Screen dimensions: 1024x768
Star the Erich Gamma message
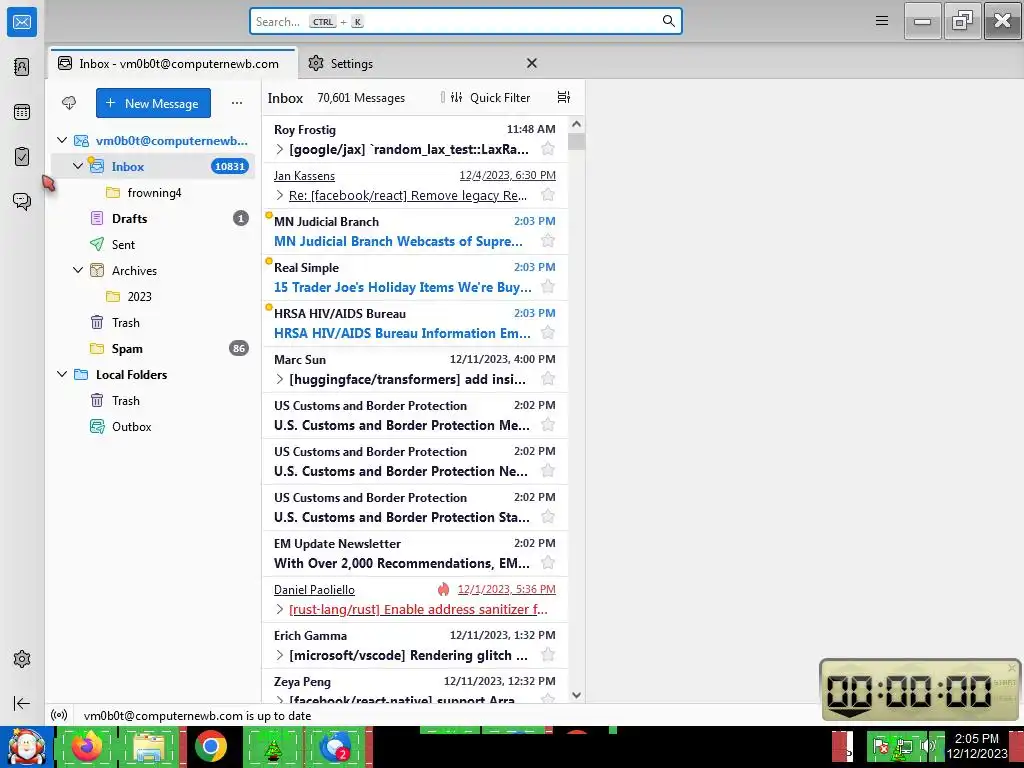[548, 655]
